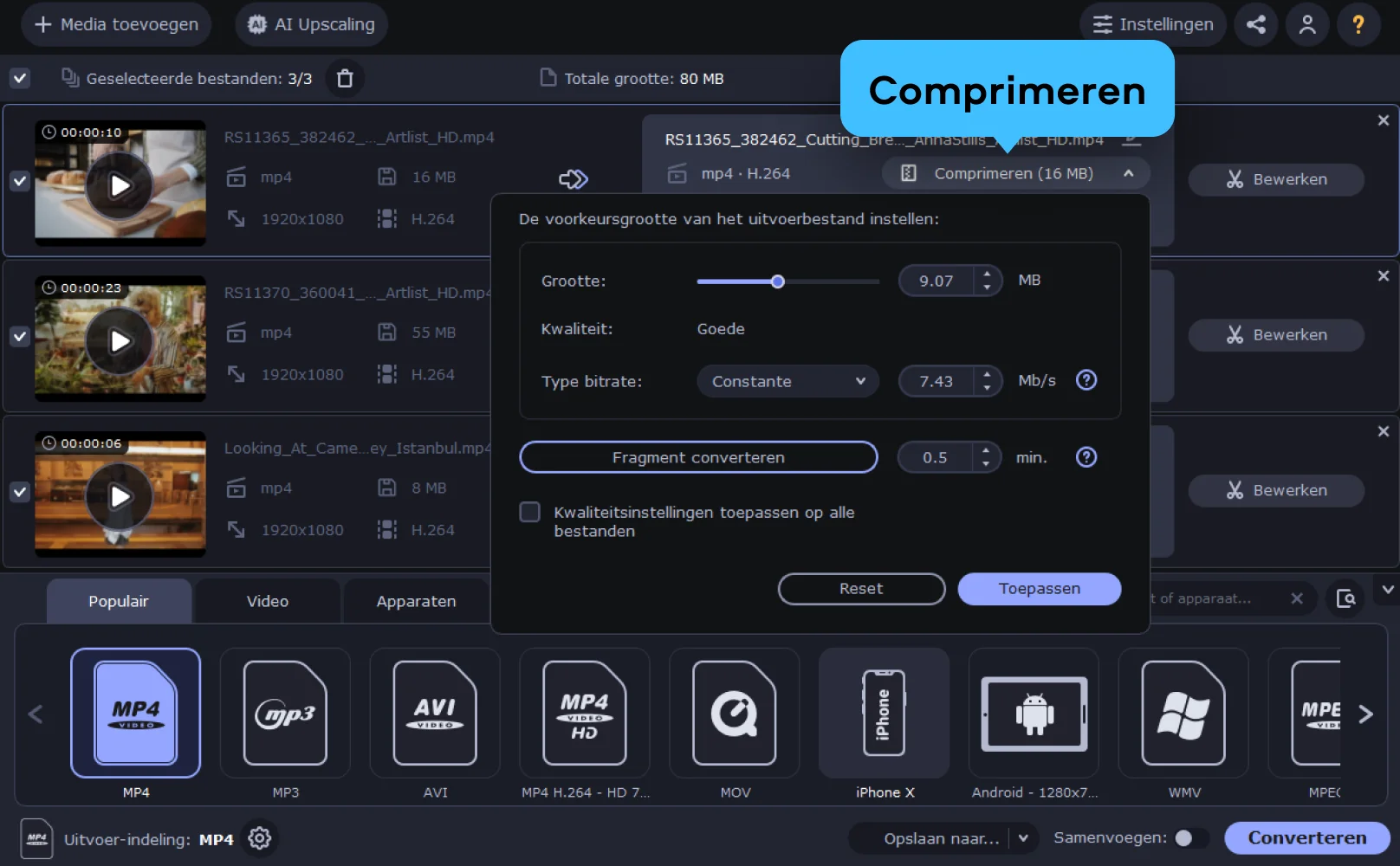Image resolution: width=1400 pixels, height=866 pixels.
Task: Uncheck the RS11365 file checkbox
Action: (20, 180)
